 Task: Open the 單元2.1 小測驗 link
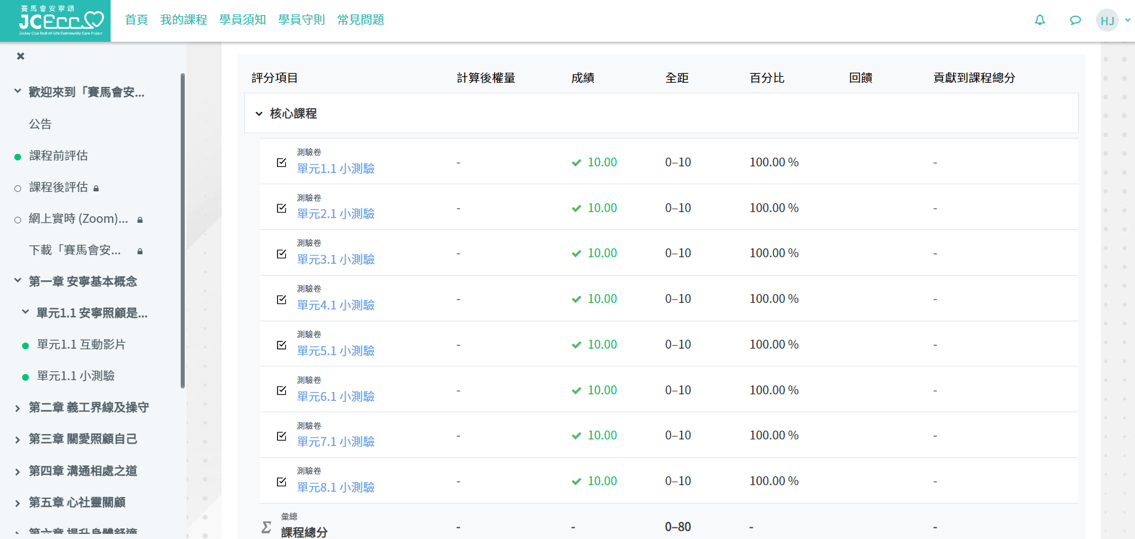[x=335, y=214]
